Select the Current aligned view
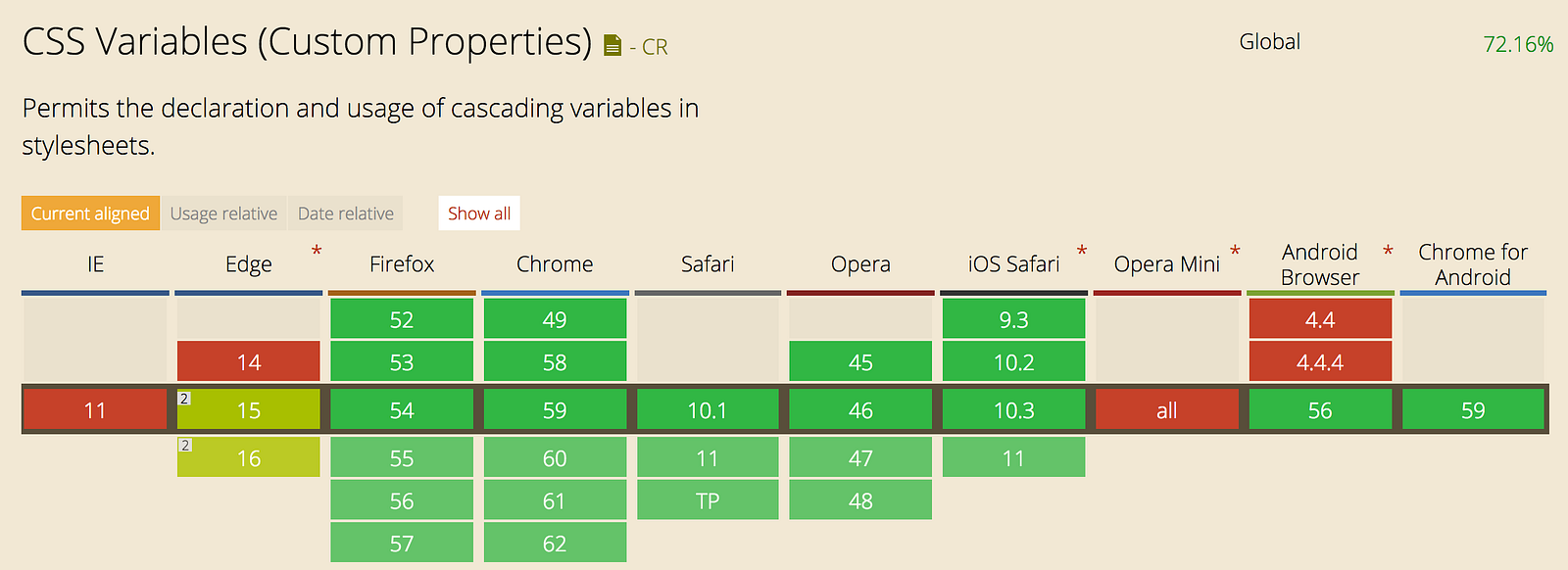Screen dimensions: 1568x570 coord(90,214)
